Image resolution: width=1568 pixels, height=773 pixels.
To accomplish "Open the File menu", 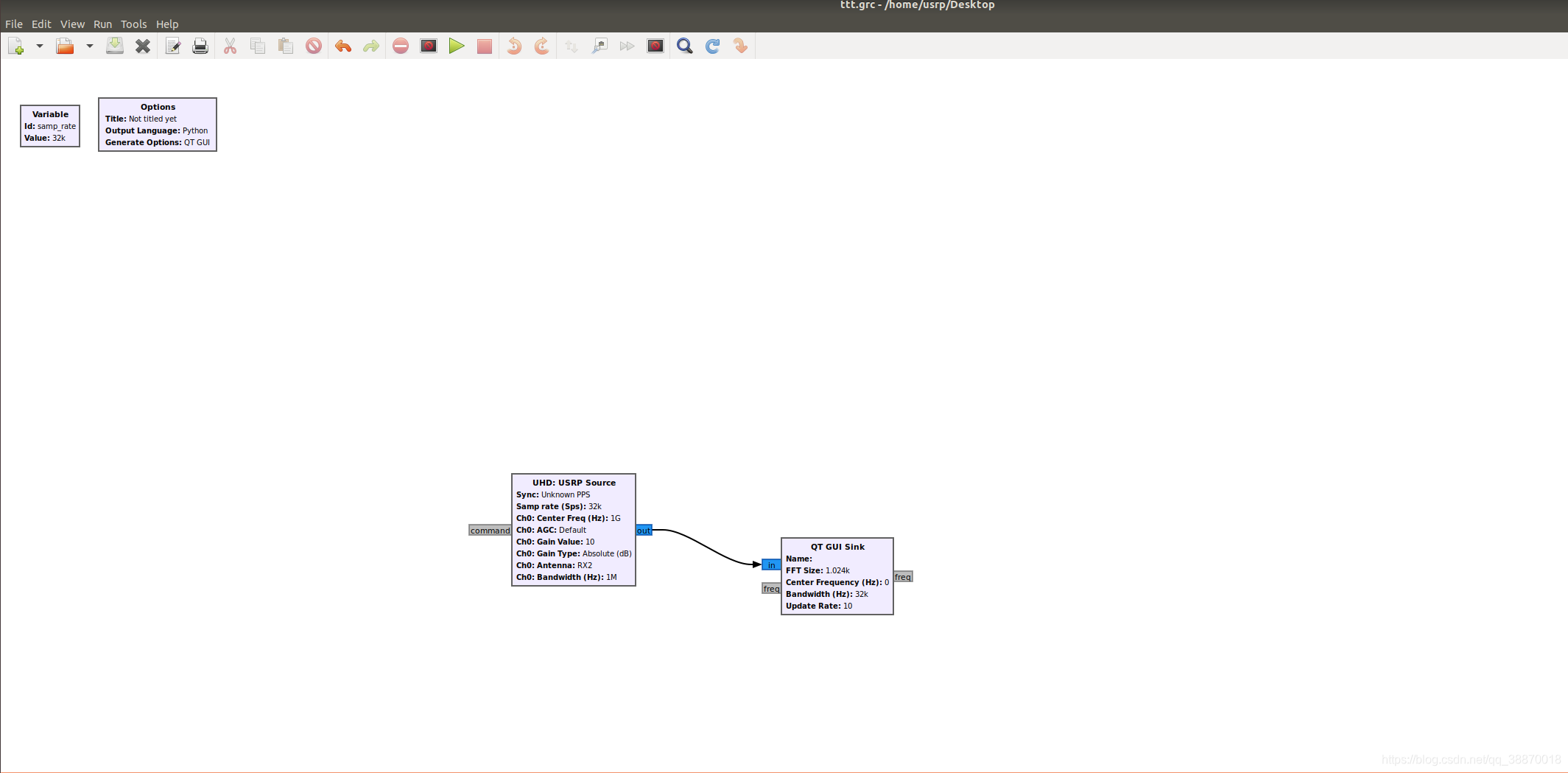I will [14, 24].
